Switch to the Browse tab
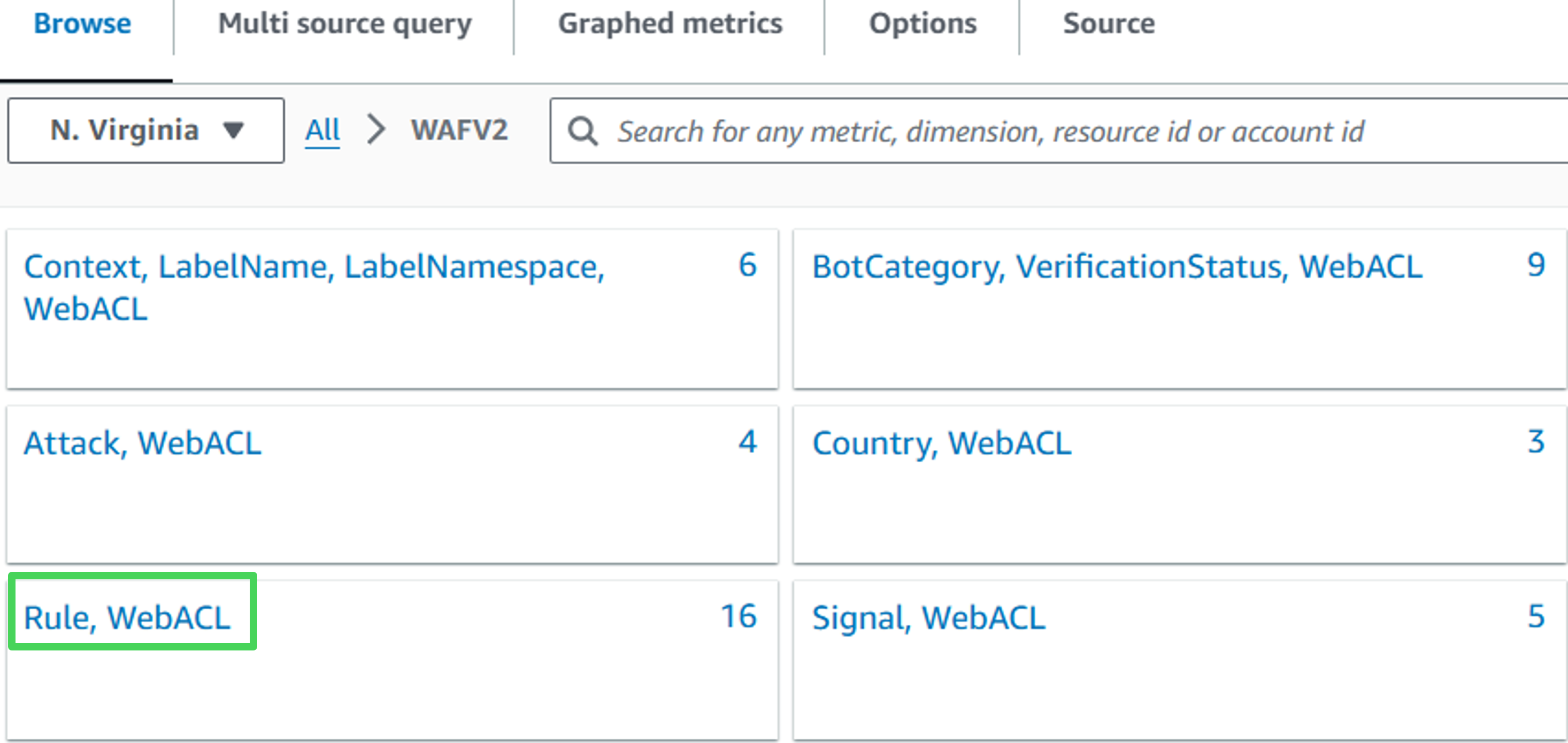Image resolution: width=1568 pixels, height=743 pixels. (x=82, y=25)
